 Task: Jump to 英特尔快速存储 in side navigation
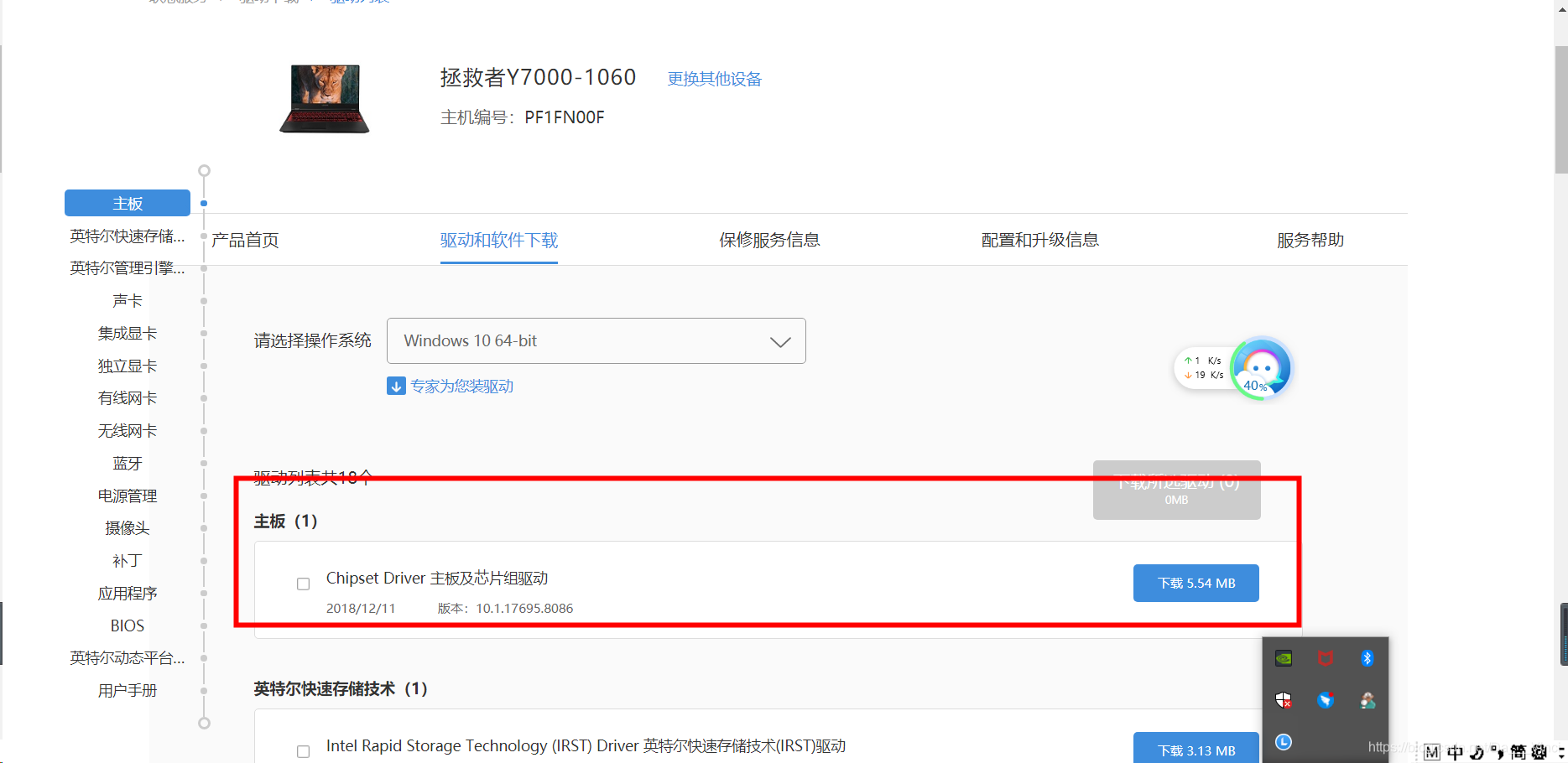(128, 236)
